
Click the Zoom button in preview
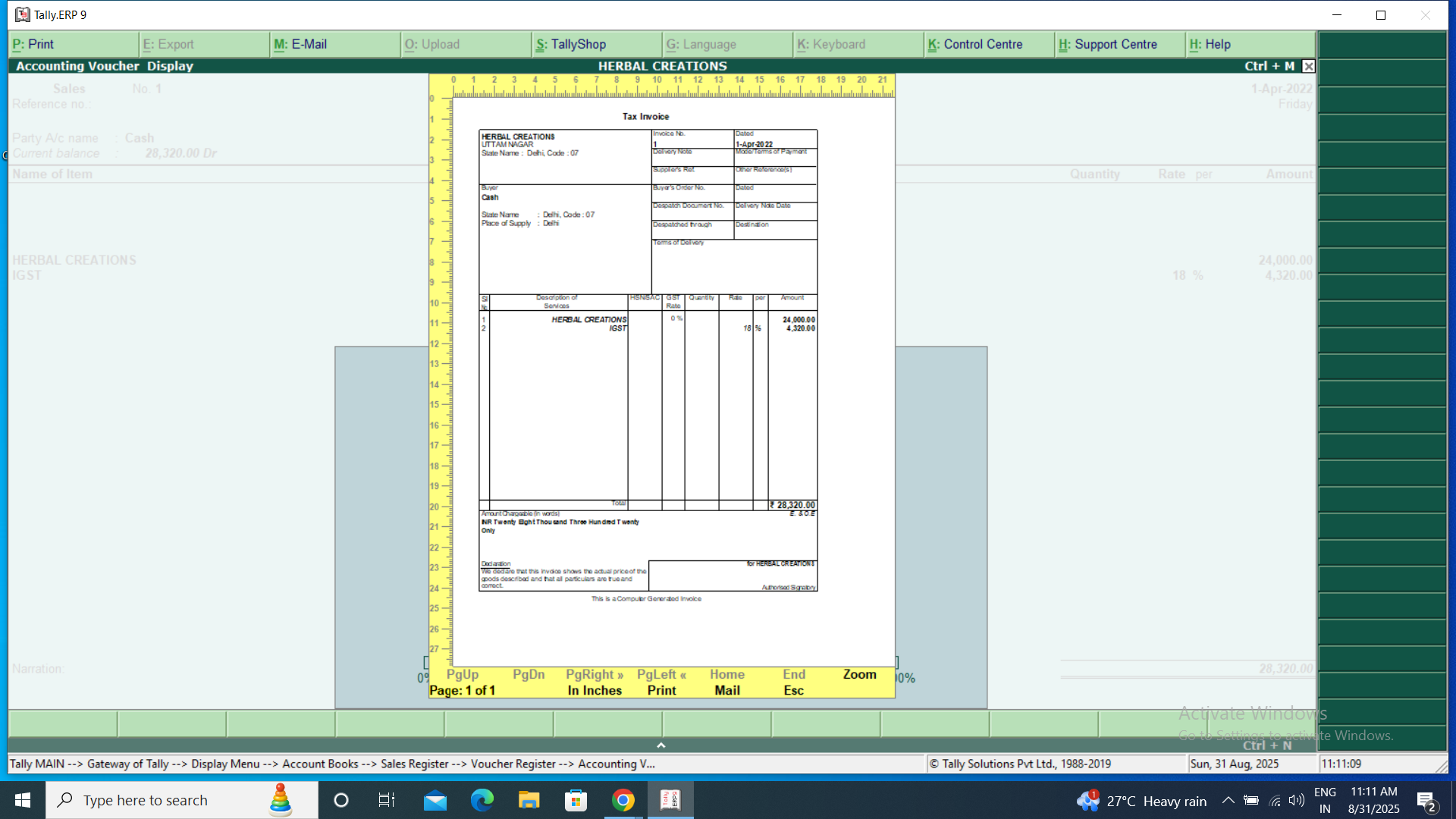coord(859,674)
